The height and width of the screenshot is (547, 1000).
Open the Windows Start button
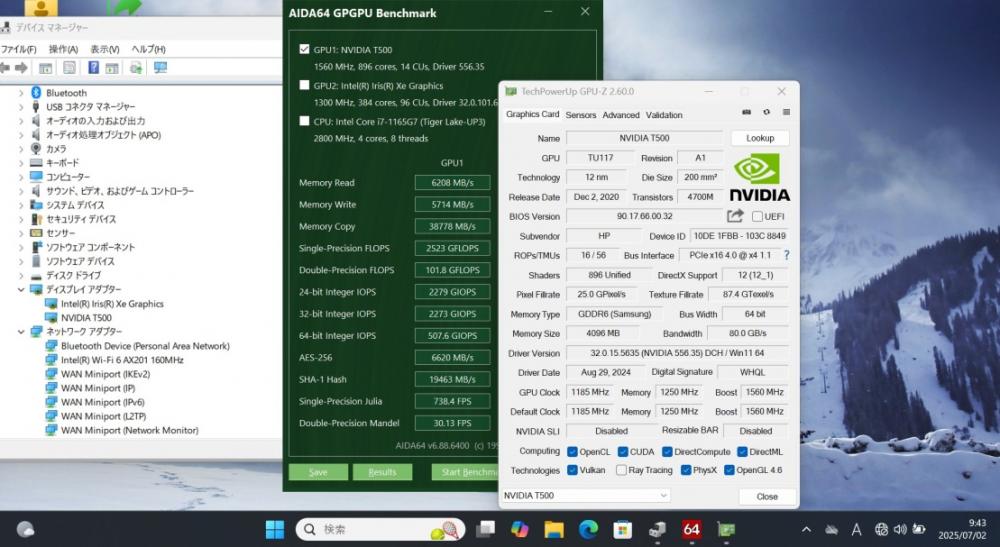(275, 529)
